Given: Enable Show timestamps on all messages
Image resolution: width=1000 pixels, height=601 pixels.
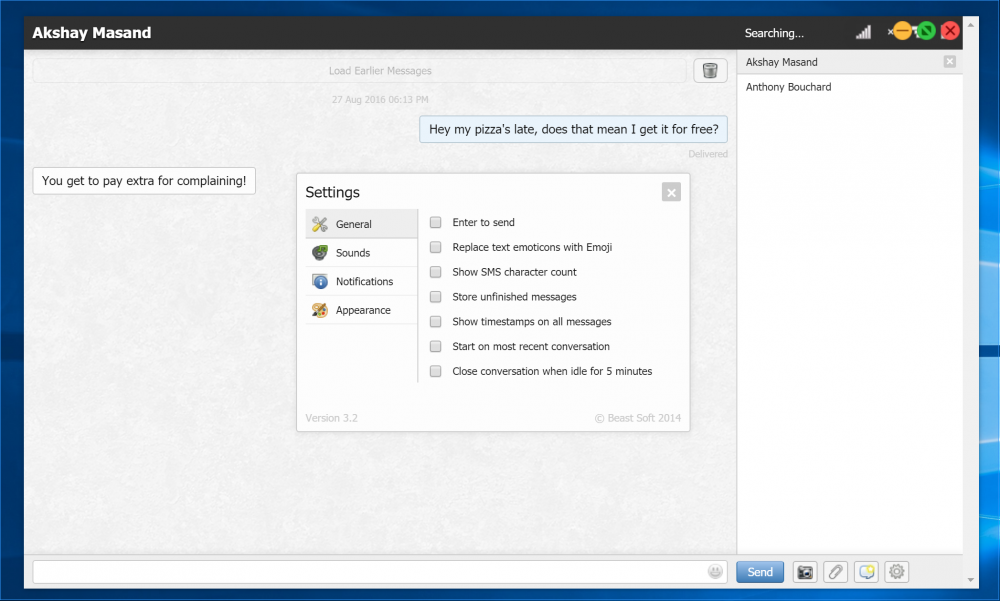Looking at the screenshot, I should tap(436, 322).
